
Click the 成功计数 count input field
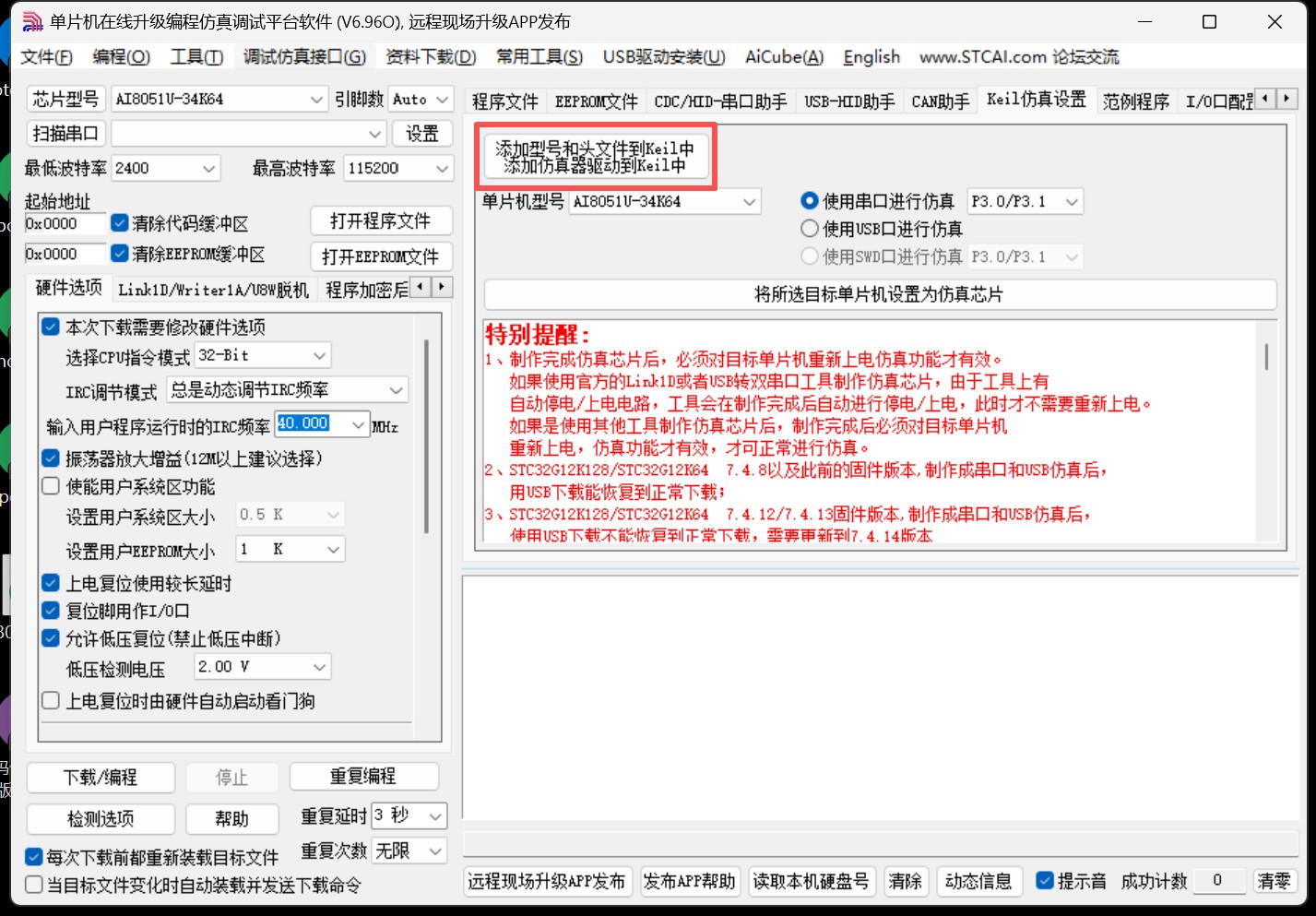1219,881
